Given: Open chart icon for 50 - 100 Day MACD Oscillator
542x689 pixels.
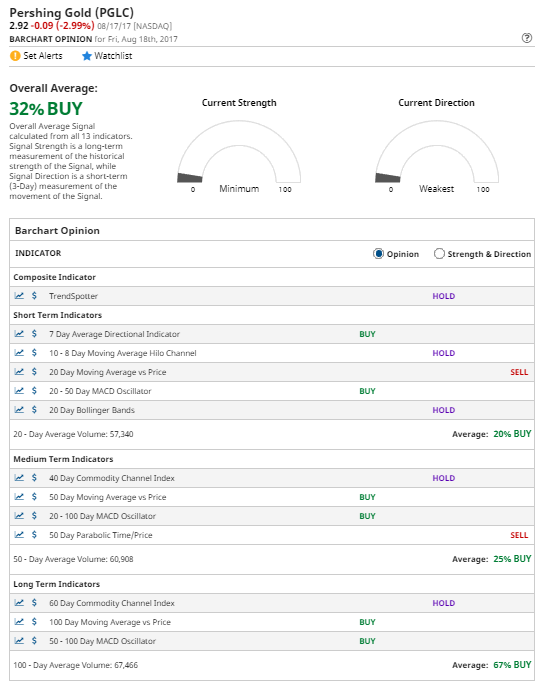Looking at the screenshot, I should coord(19,641).
